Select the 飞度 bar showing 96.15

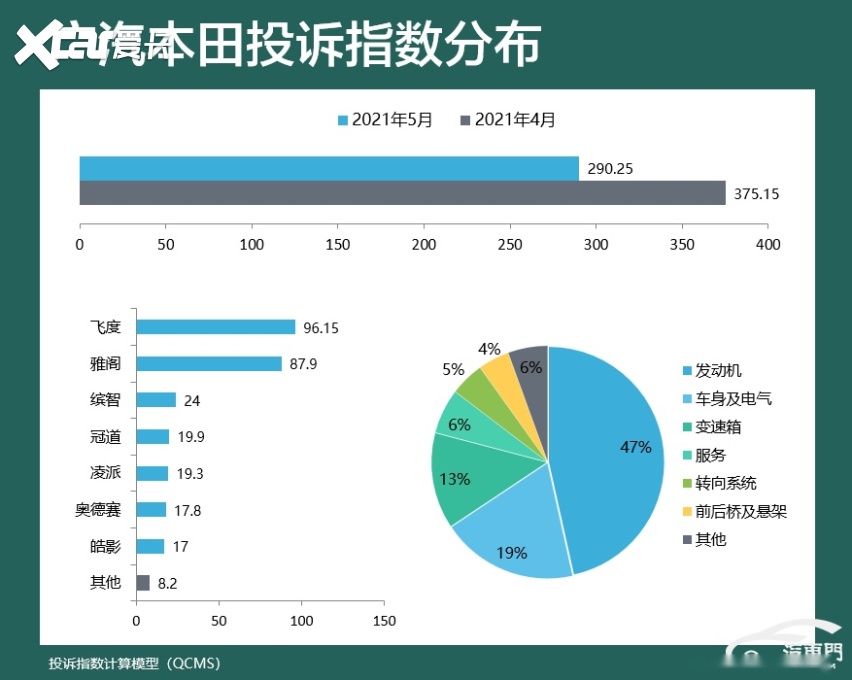click(x=215, y=327)
